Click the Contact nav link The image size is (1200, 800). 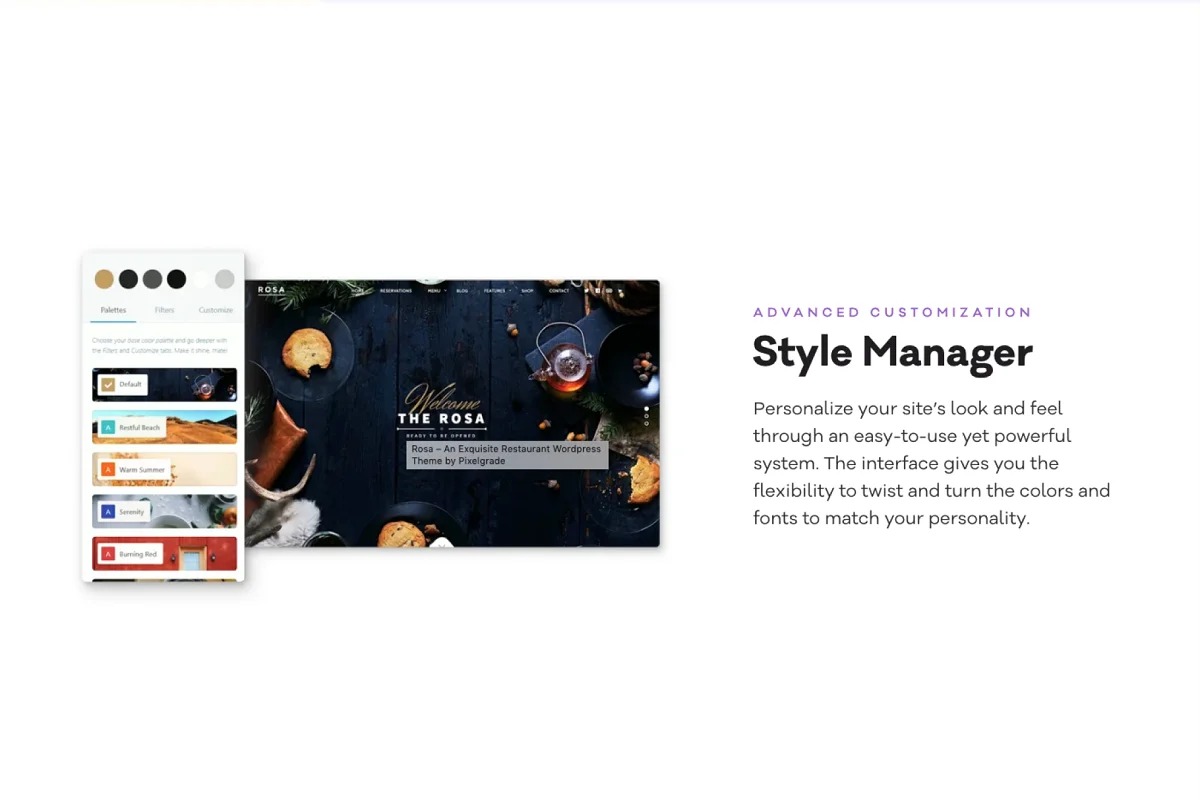tap(559, 291)
